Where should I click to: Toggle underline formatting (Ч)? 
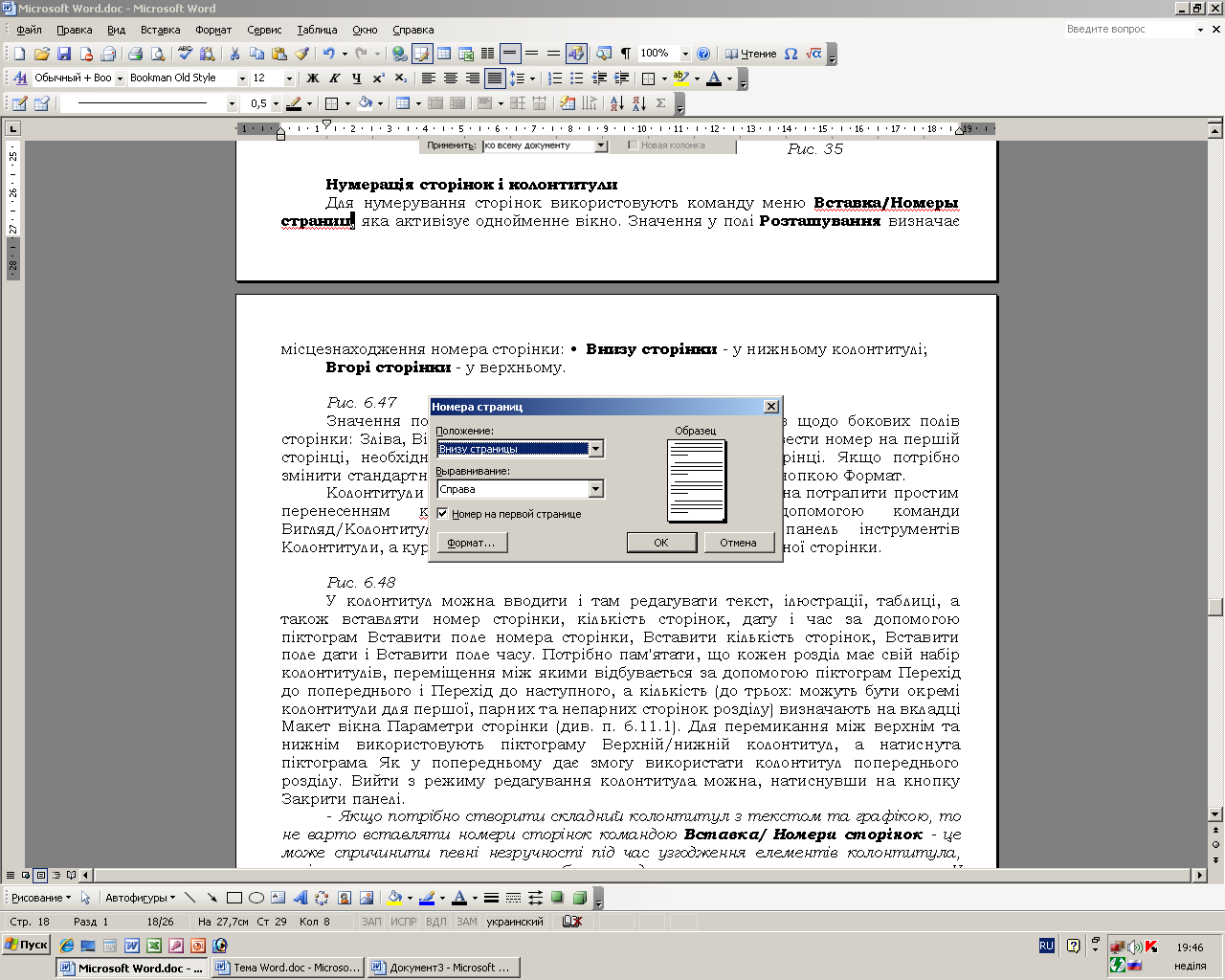(x=357, y=78)
